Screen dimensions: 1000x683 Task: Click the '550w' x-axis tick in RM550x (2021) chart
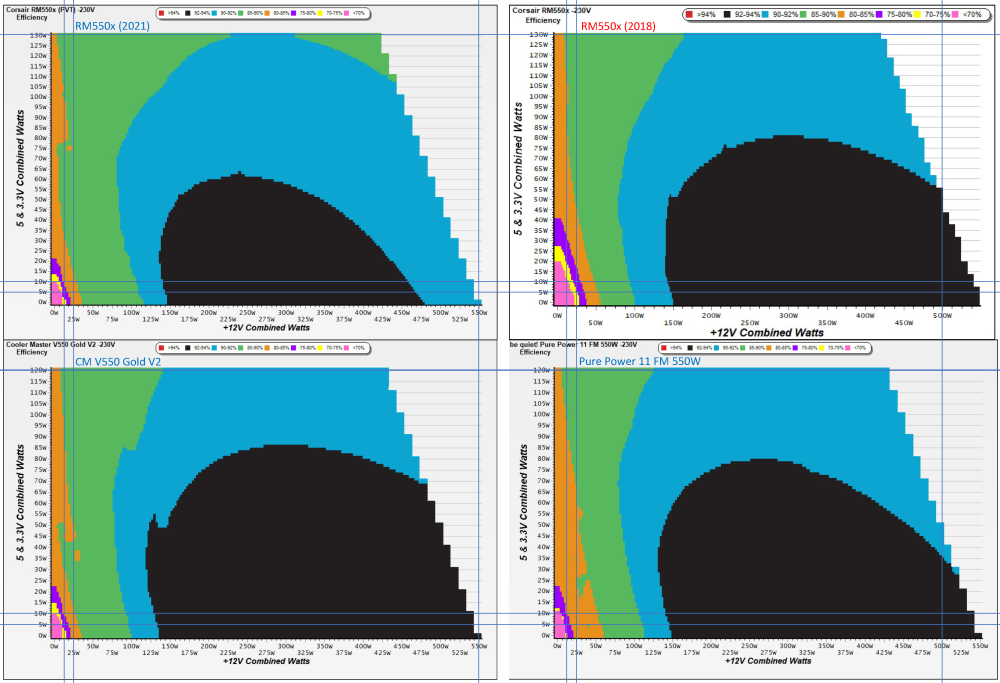[479, 312]
